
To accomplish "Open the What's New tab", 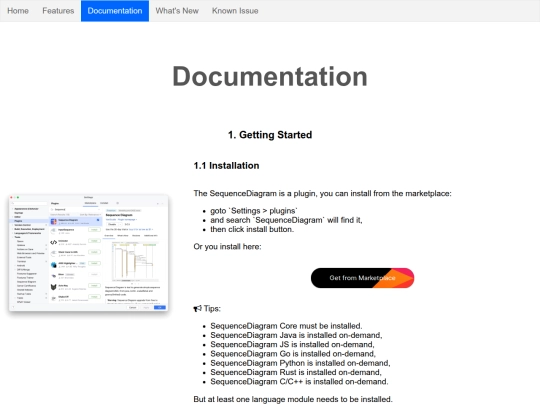I will [x=177, y=11].
